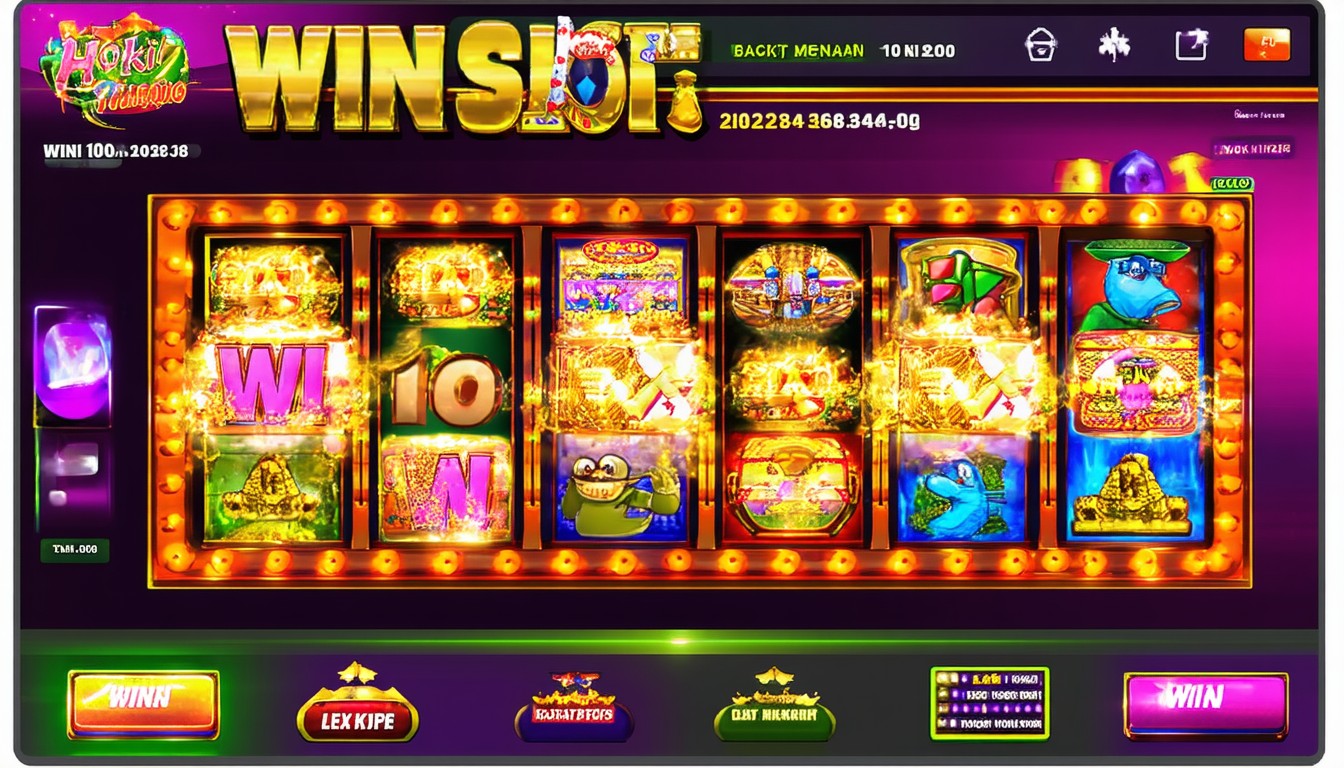Open the green-bordered paytable info panel
1344x768 pixels.
989,703
